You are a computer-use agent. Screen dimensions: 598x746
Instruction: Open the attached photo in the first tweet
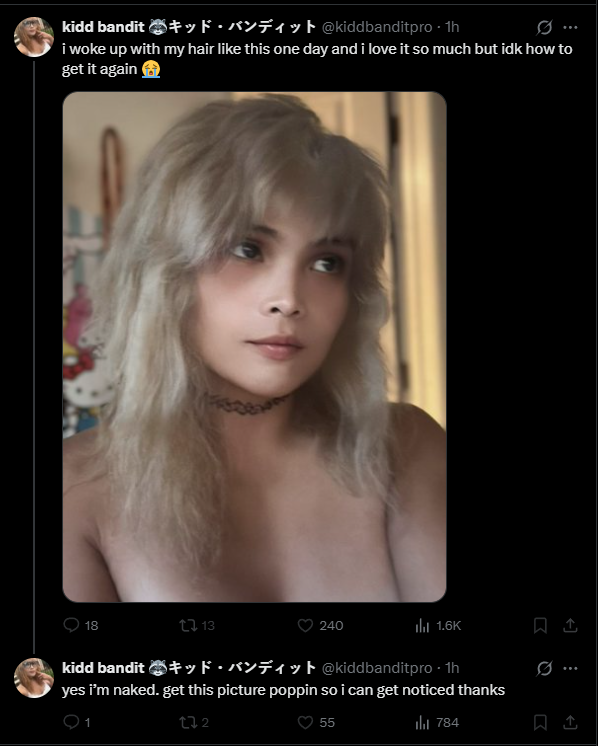pos(255,347)
